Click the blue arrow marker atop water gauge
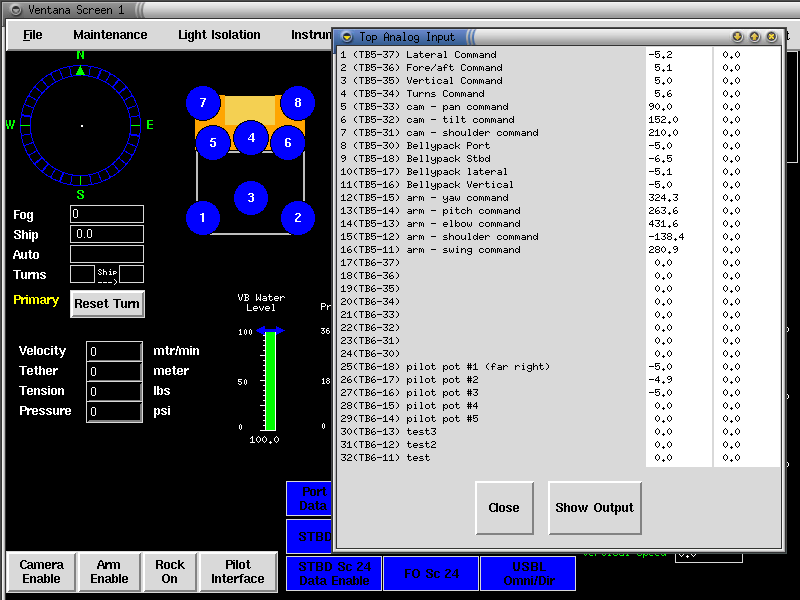This screenshot has width=800, height=600. (270, 331)
